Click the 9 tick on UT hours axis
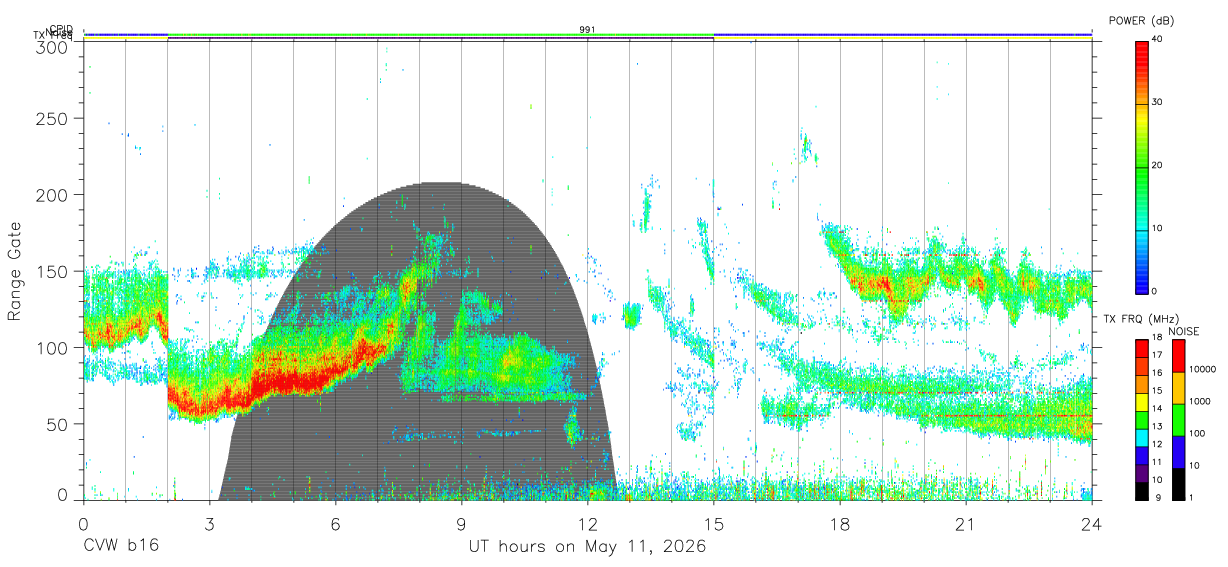This screenshot has width=1228, height=567. point(461,524)
